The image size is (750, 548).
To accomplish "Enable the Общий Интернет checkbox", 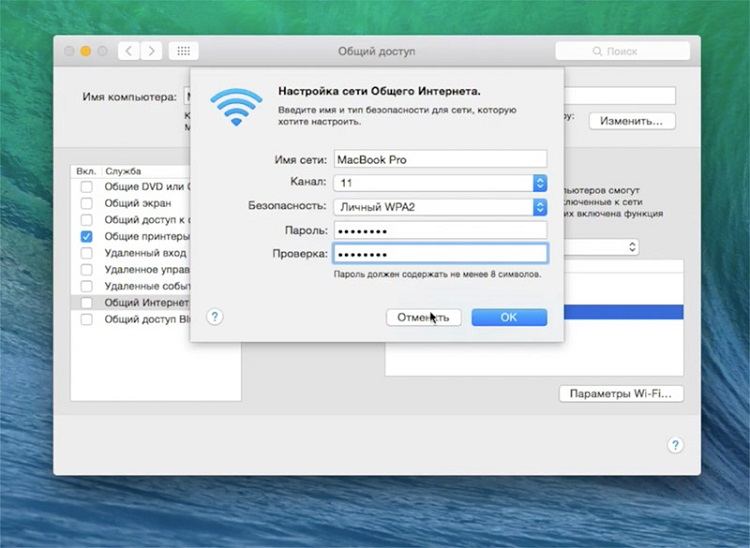I will tap(86, 302).
